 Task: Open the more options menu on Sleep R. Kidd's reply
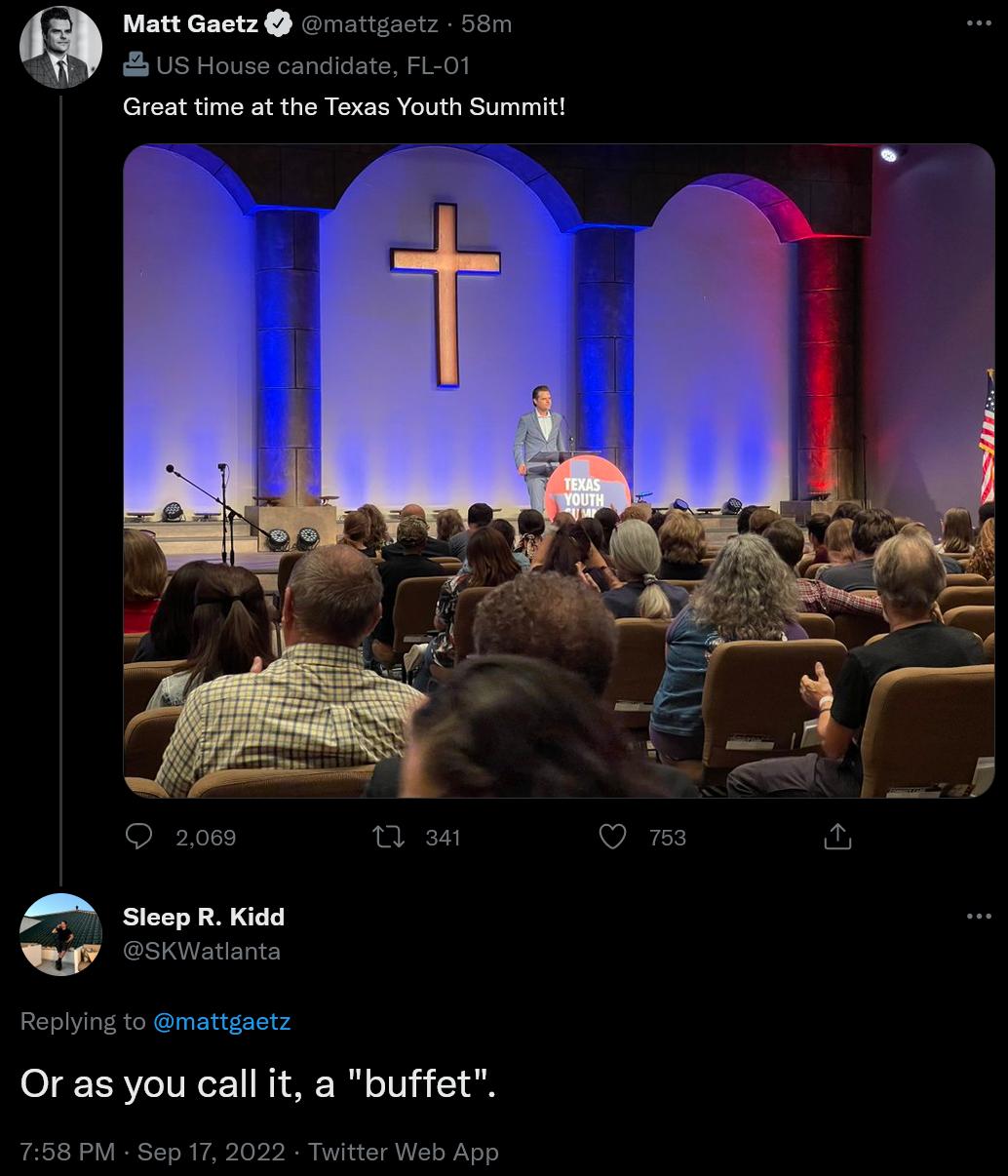(x=978, y=917)
